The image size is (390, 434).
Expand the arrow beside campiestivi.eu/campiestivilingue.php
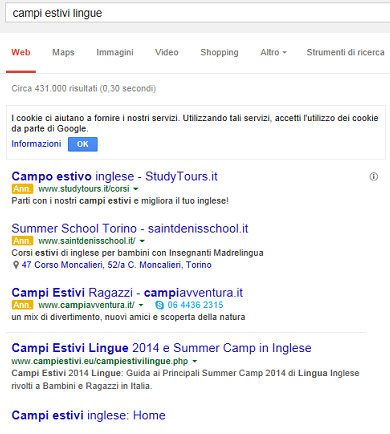pos(195,361)
